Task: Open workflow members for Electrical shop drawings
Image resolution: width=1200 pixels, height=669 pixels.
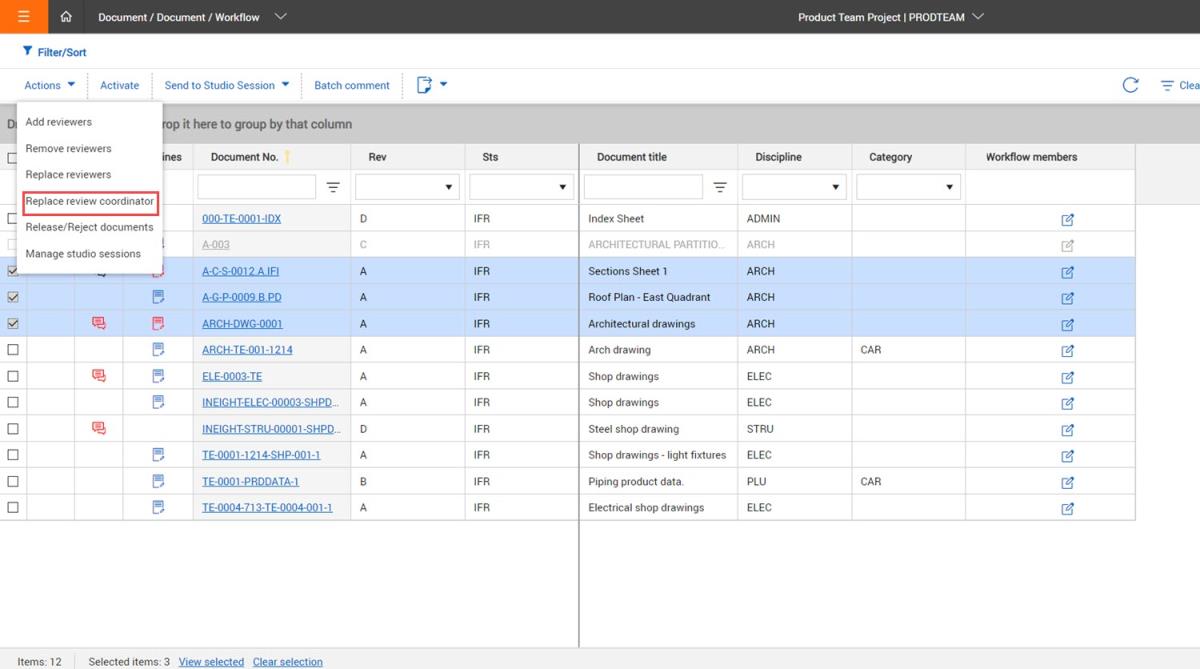Action: 1067,508
